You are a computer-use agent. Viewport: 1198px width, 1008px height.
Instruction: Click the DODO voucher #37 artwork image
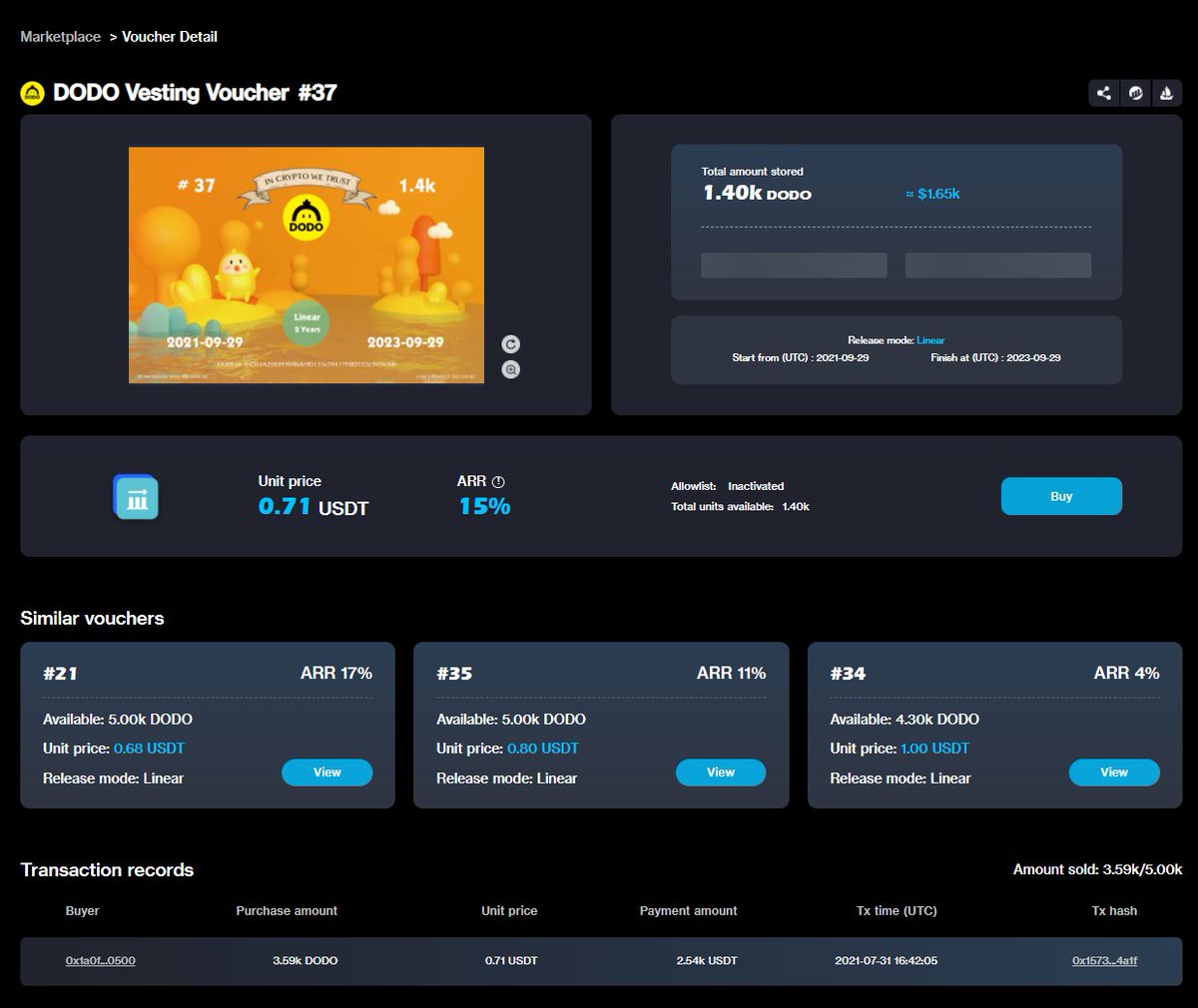pyautogui.click(x=306, y=265)
